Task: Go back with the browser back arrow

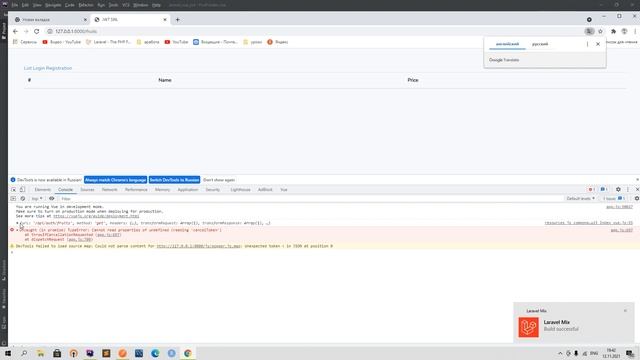Action: point(15,31)
